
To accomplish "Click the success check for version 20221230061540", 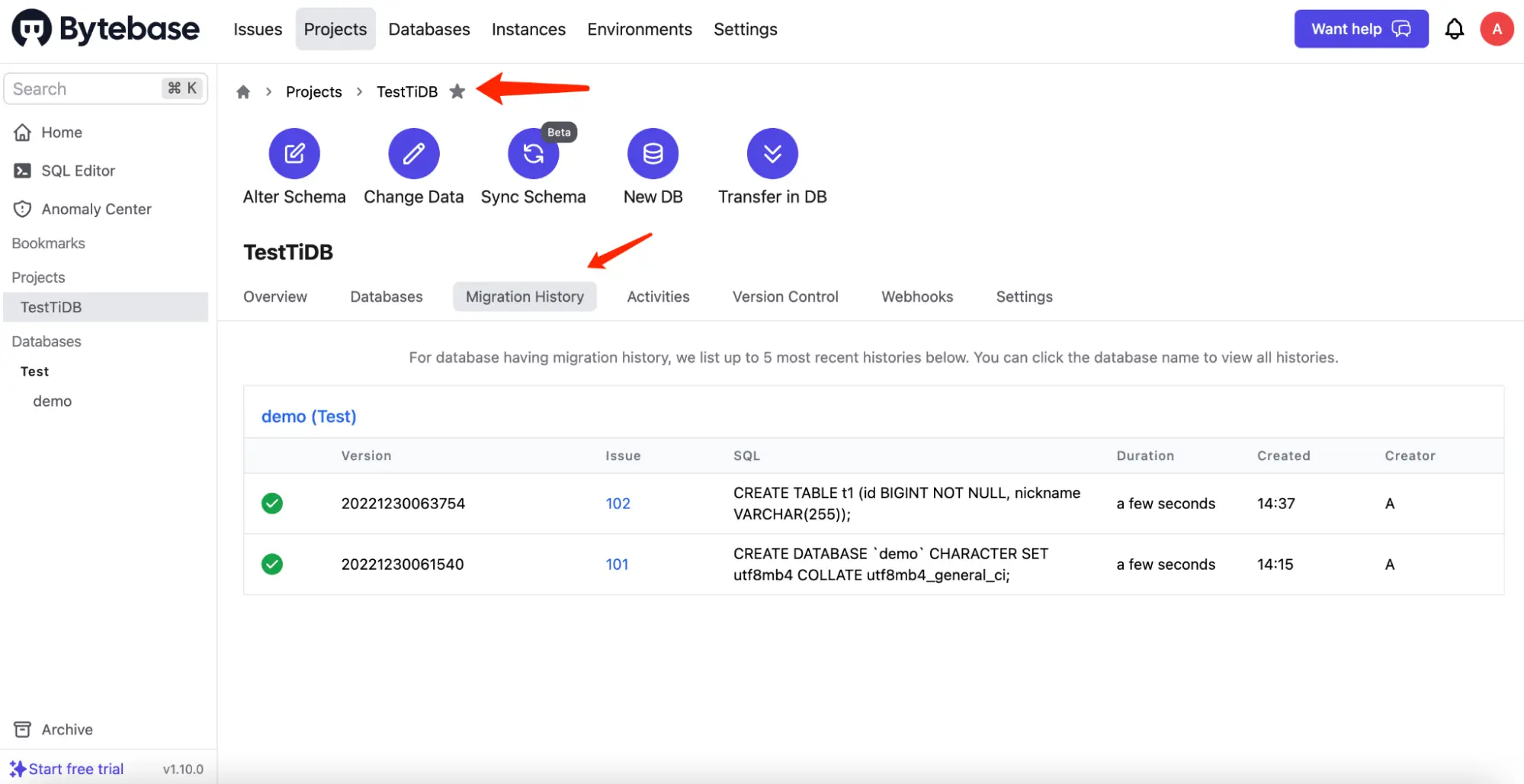I will pyautogui.click(x=272, y=564).
